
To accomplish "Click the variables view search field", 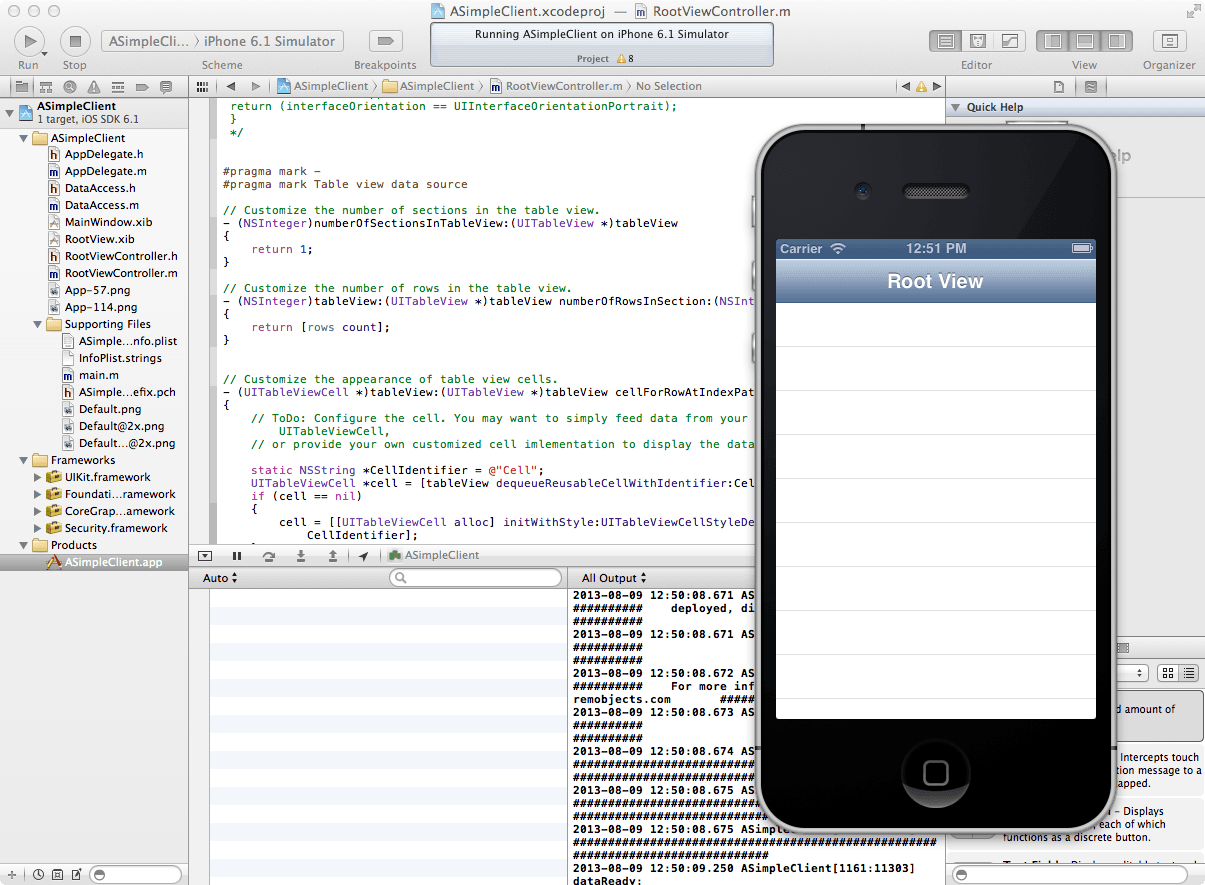I will point(476,578).
